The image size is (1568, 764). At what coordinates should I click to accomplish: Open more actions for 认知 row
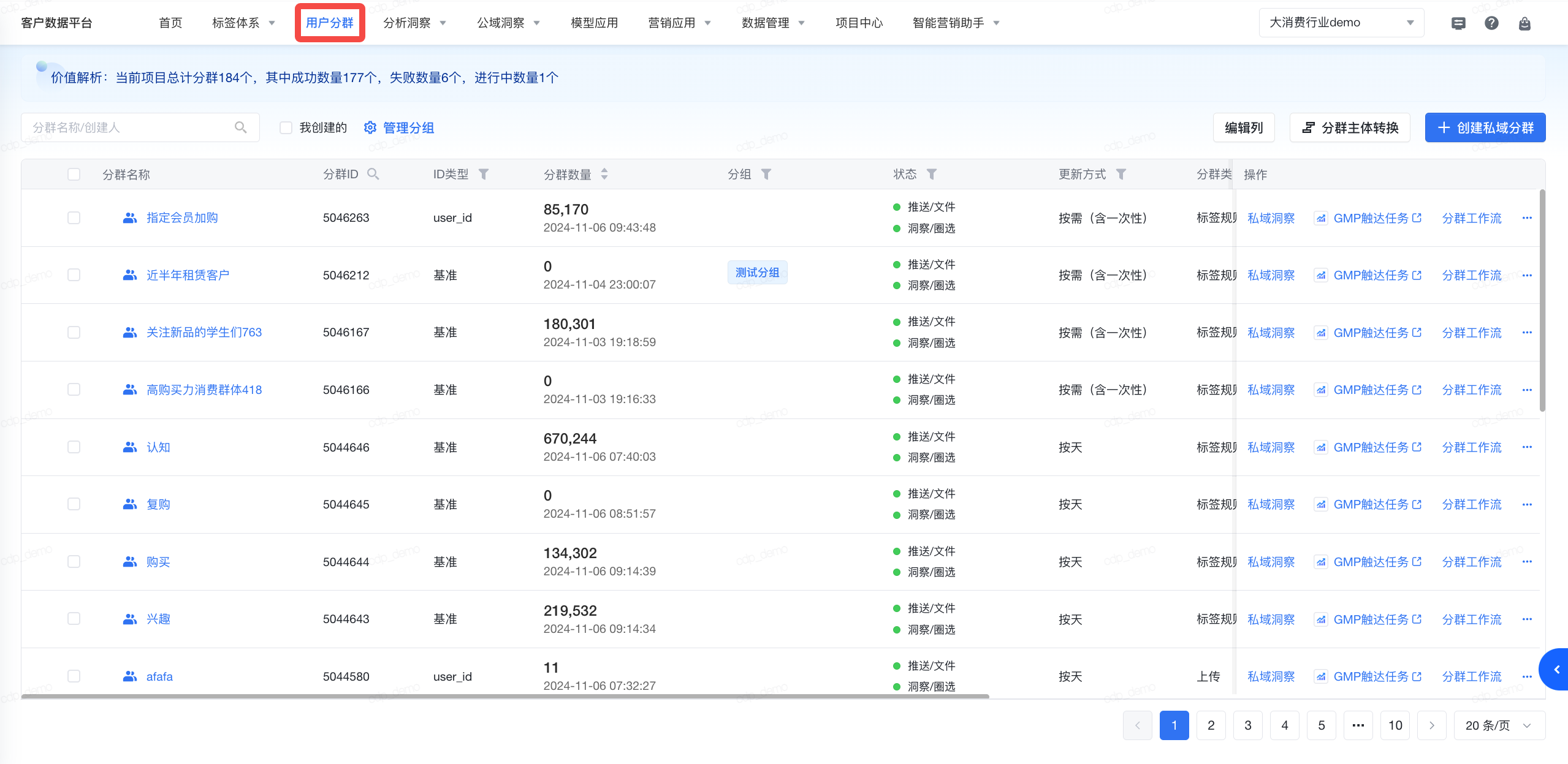click(1527, 447)
